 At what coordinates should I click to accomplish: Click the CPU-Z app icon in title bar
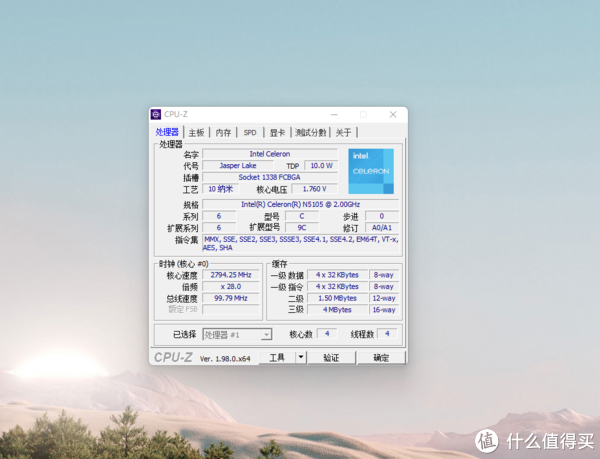pyautogui.click(x=156, y=114)
